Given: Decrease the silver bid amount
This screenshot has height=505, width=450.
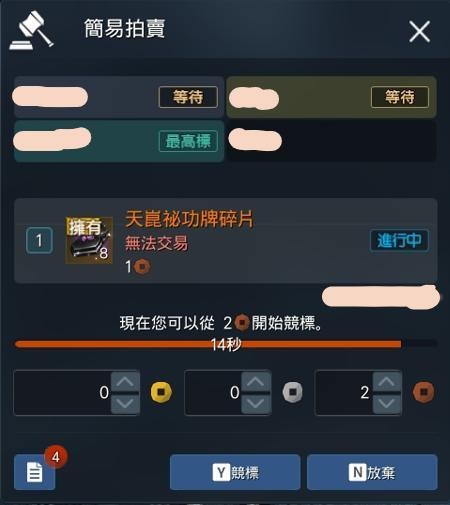Looking at the screenshot, I should coord(256,404).
